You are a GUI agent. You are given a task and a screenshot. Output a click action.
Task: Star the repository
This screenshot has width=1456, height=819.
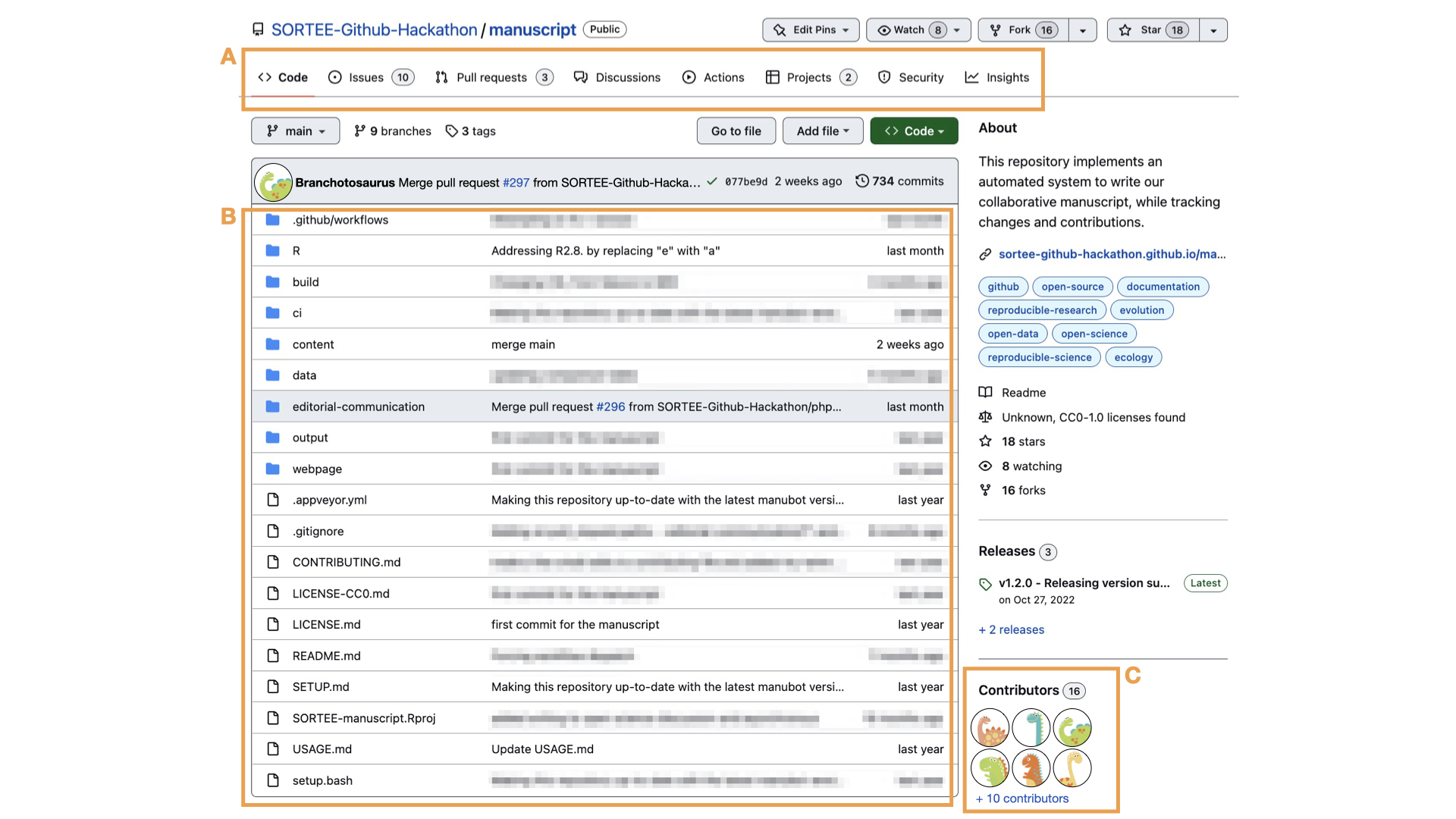[1153, 30]
